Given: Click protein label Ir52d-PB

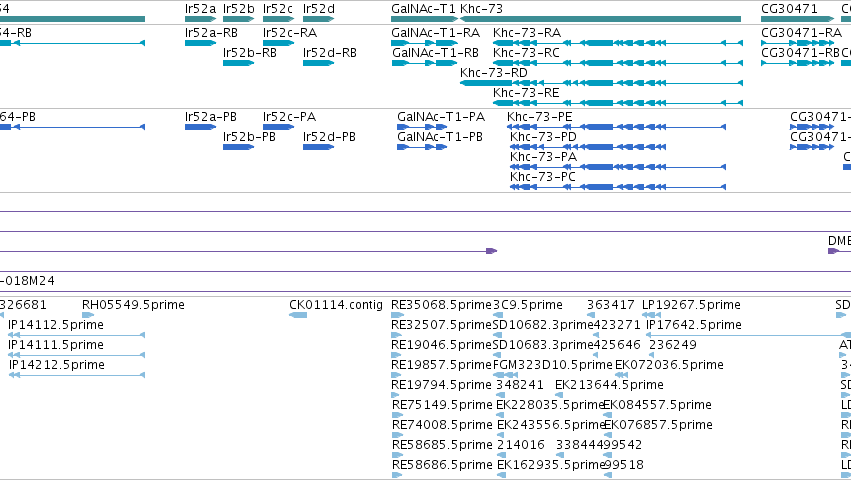Looking at the screenshot, I should coord(329,137).
